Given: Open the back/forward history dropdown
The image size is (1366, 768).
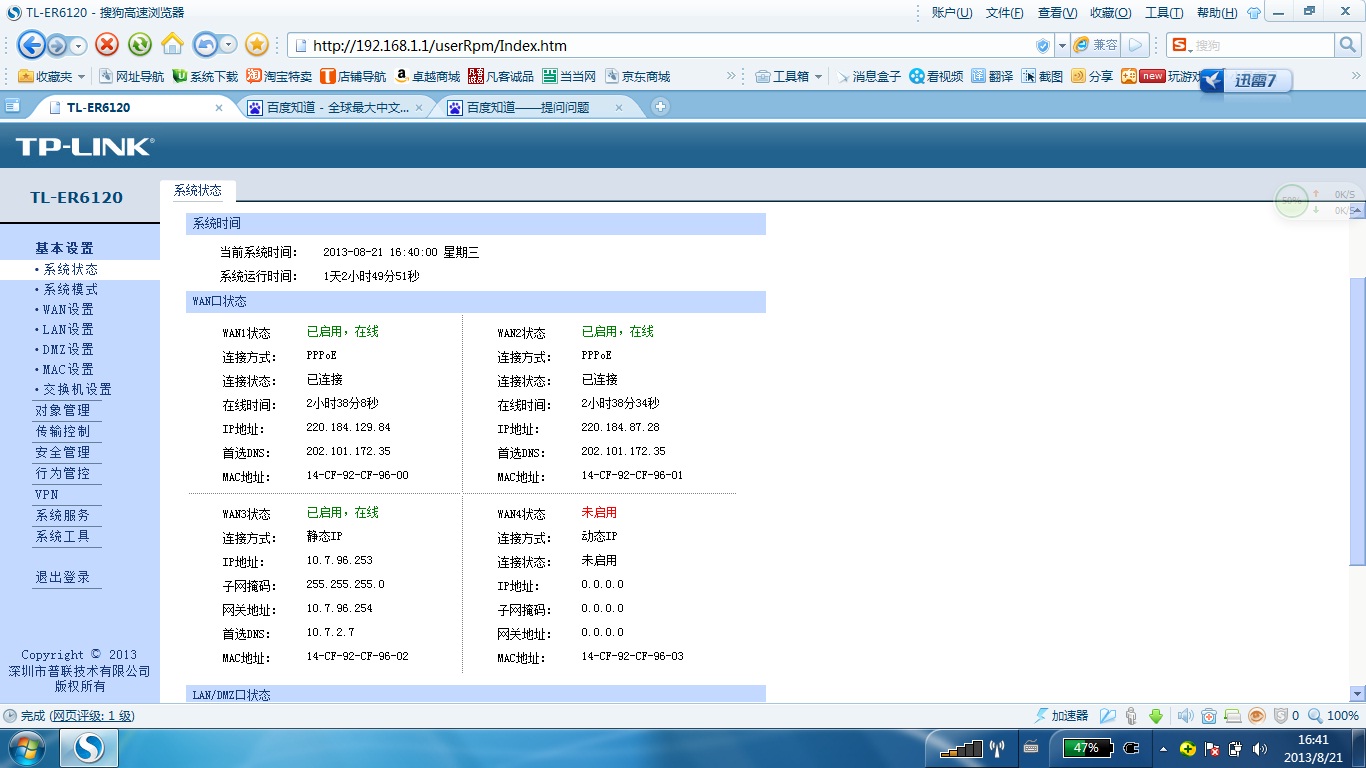Looking at the screenshot, I should click(79, 45).
